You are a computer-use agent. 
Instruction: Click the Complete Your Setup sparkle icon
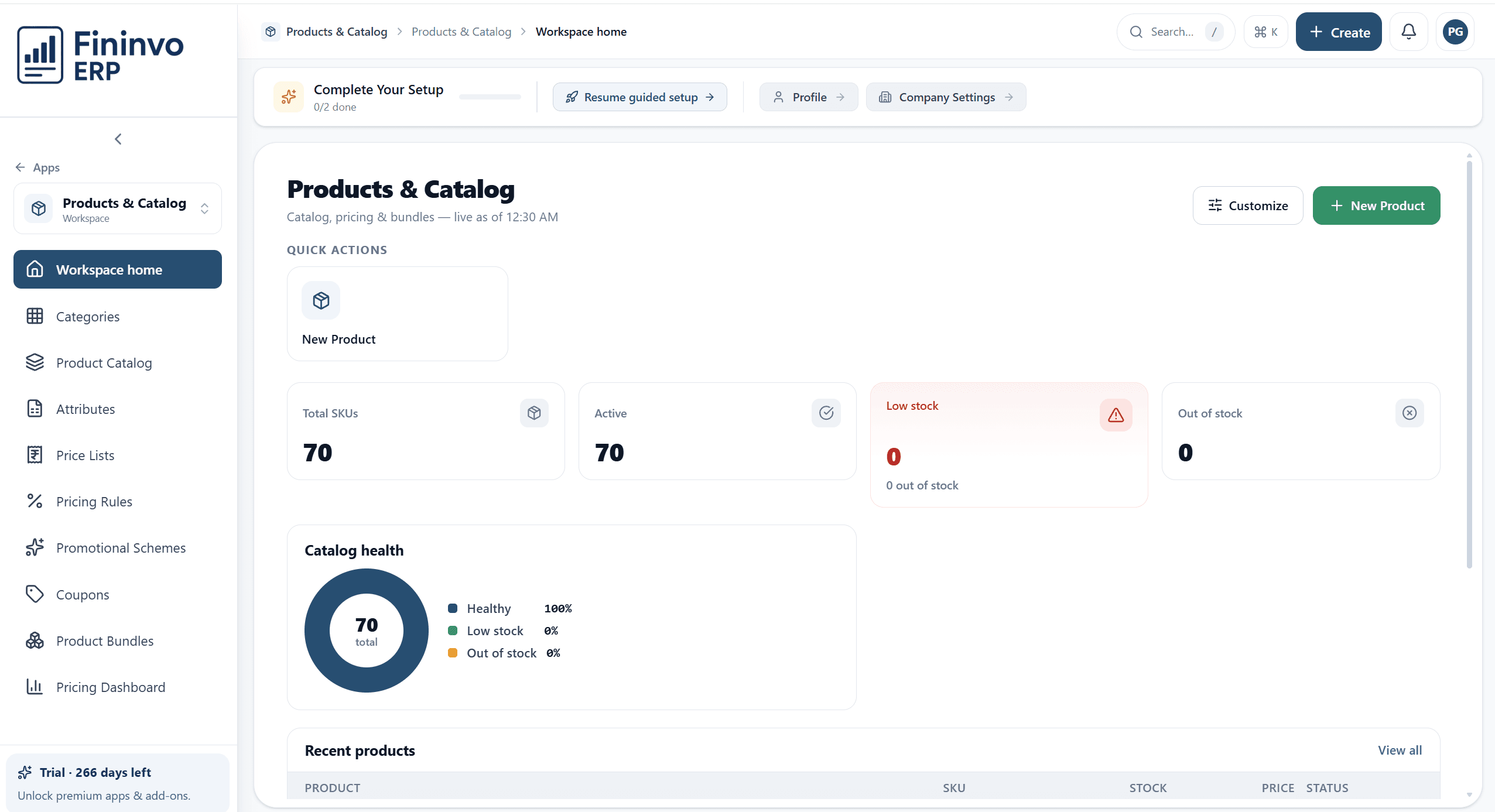(289, 97)
